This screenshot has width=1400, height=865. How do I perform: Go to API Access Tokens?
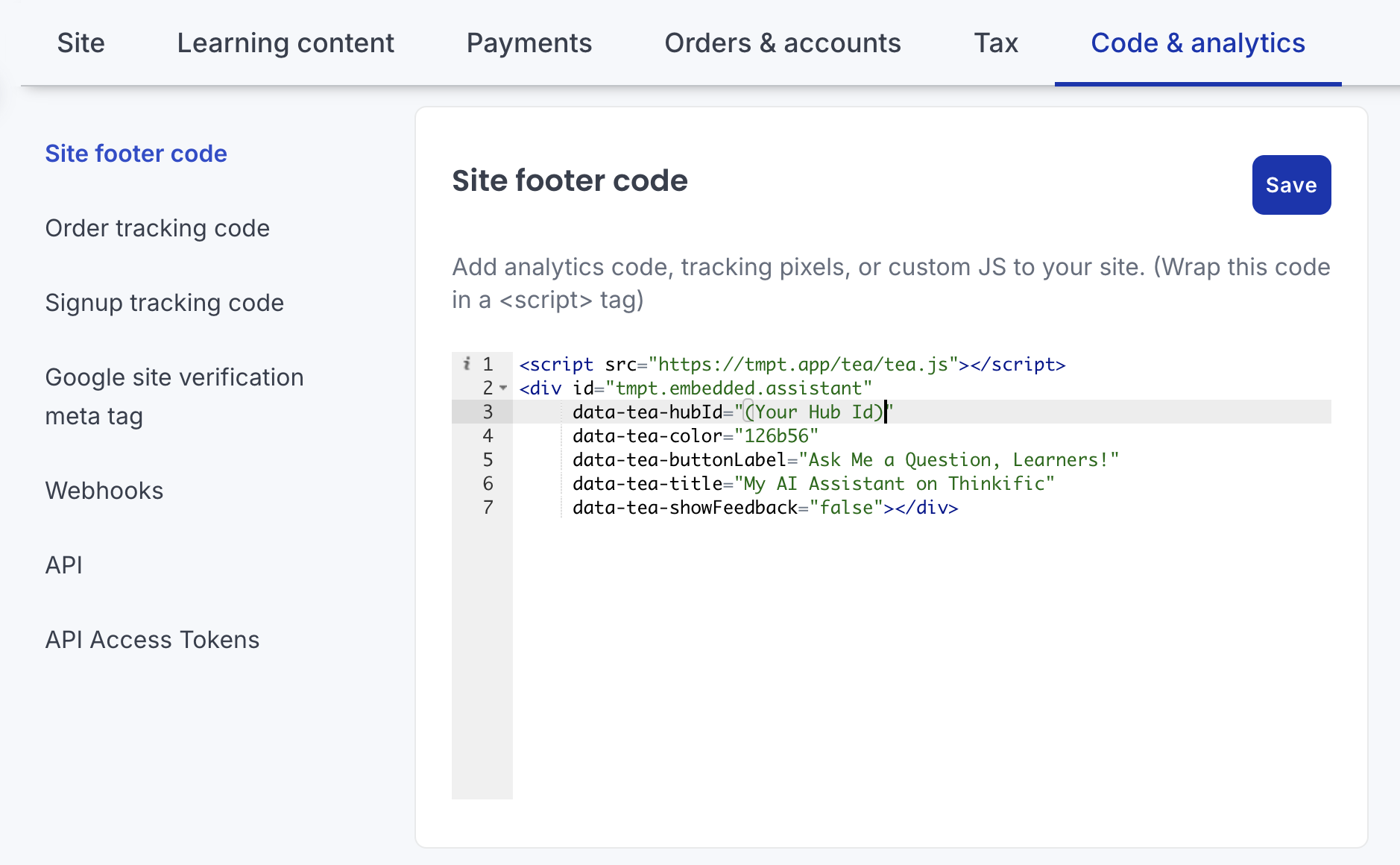[x=152, y=640]
